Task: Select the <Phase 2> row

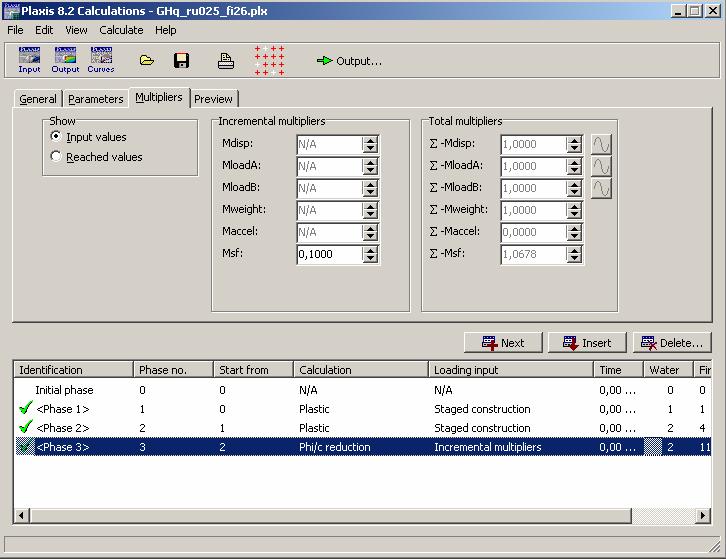Action: click(363, 428)
